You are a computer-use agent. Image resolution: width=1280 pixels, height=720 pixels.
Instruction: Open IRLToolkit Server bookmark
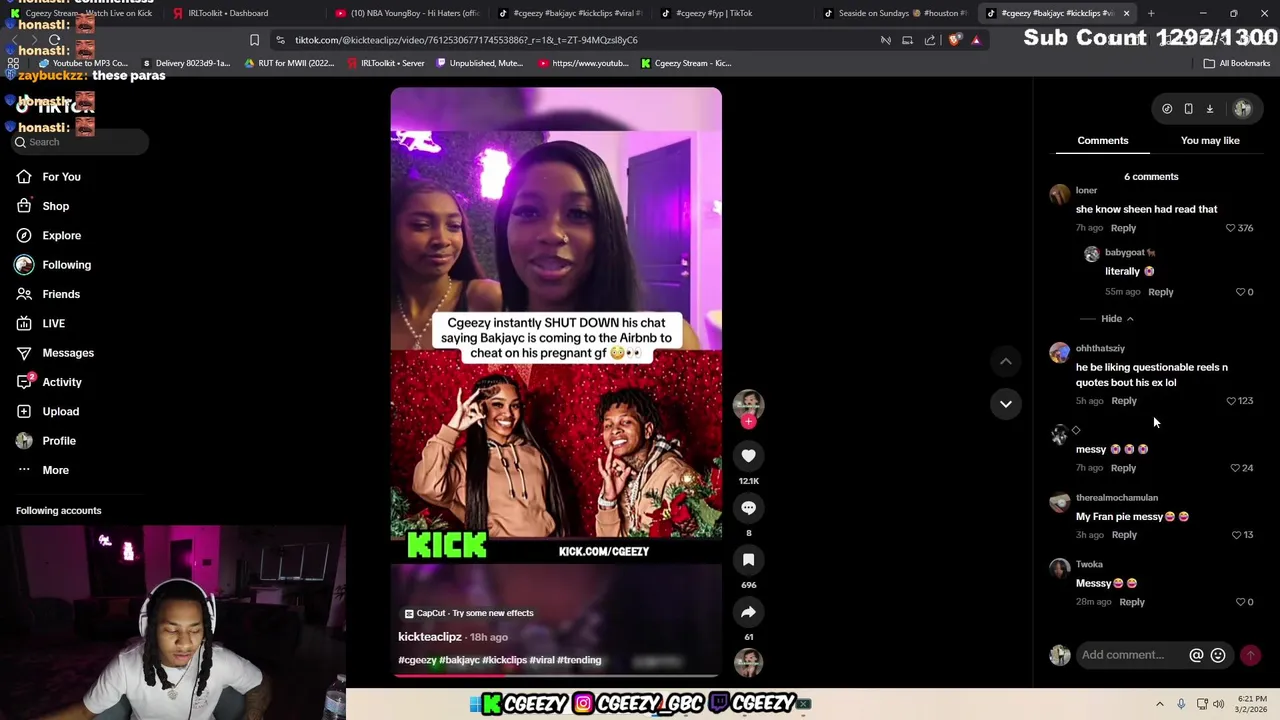385,63
